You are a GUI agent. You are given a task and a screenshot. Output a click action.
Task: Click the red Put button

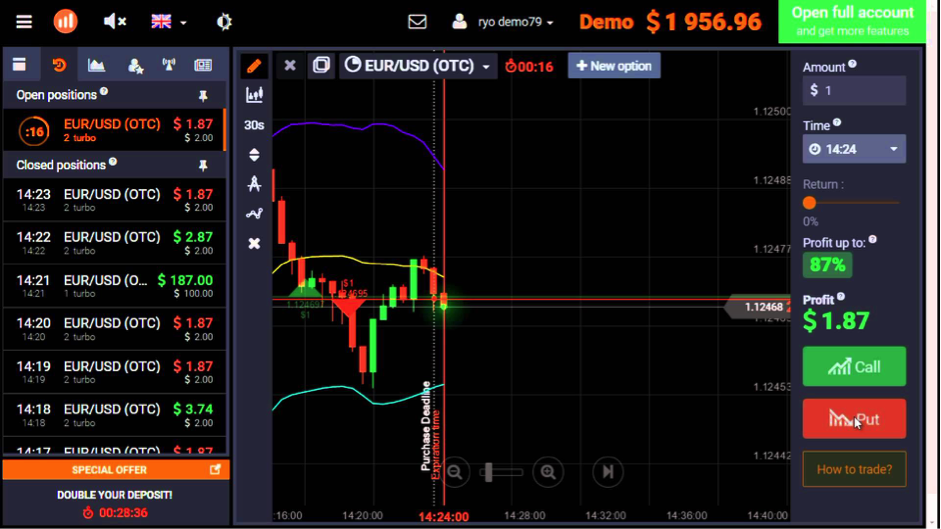coord(854,419)
